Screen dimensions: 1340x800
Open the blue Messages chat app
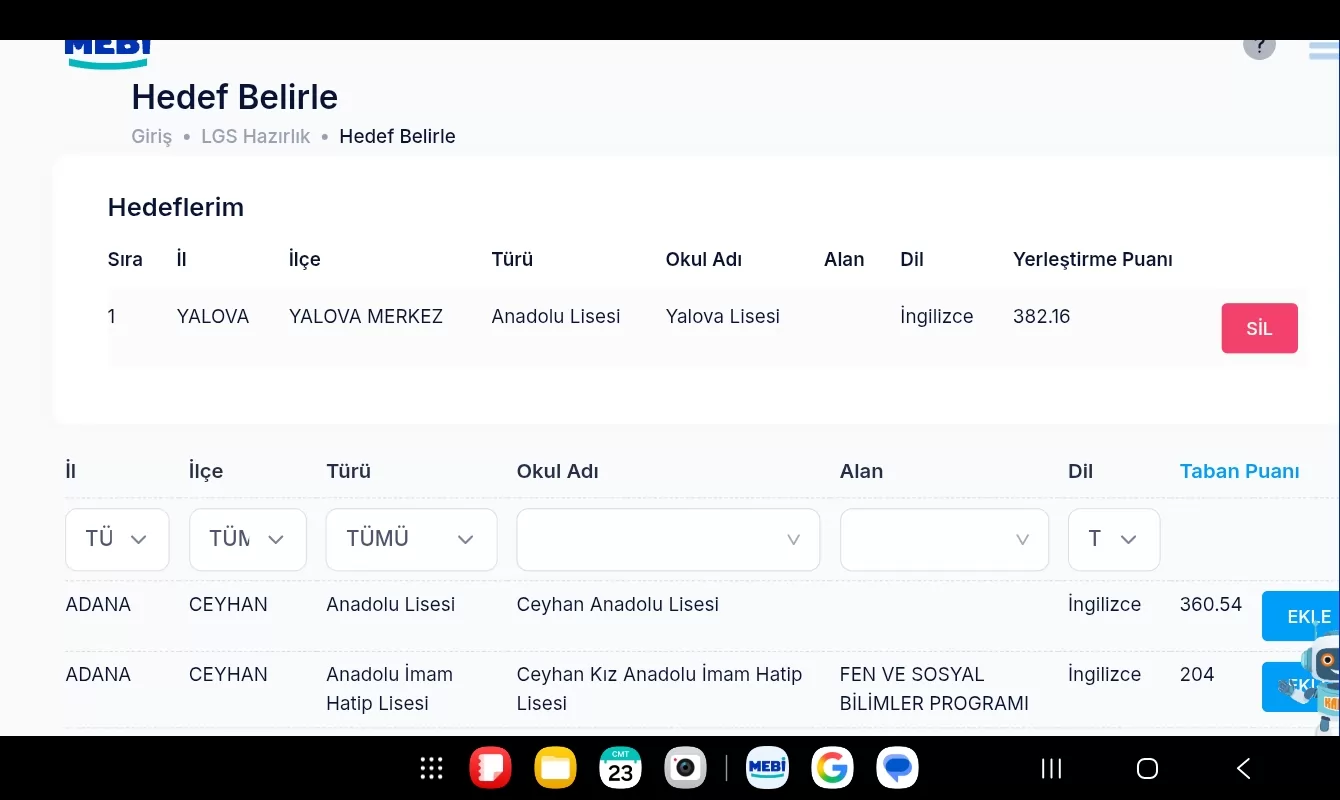(897, 768)
